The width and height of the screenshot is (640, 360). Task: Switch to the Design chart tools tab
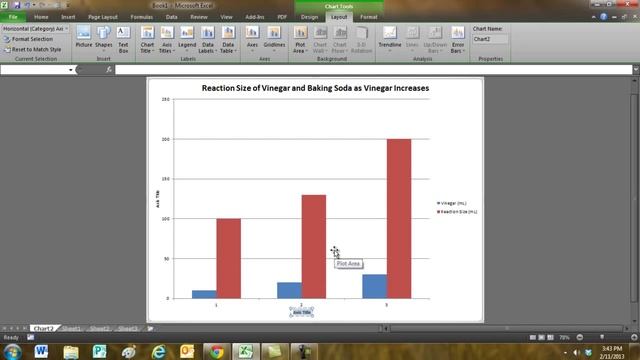coord(309,17)
